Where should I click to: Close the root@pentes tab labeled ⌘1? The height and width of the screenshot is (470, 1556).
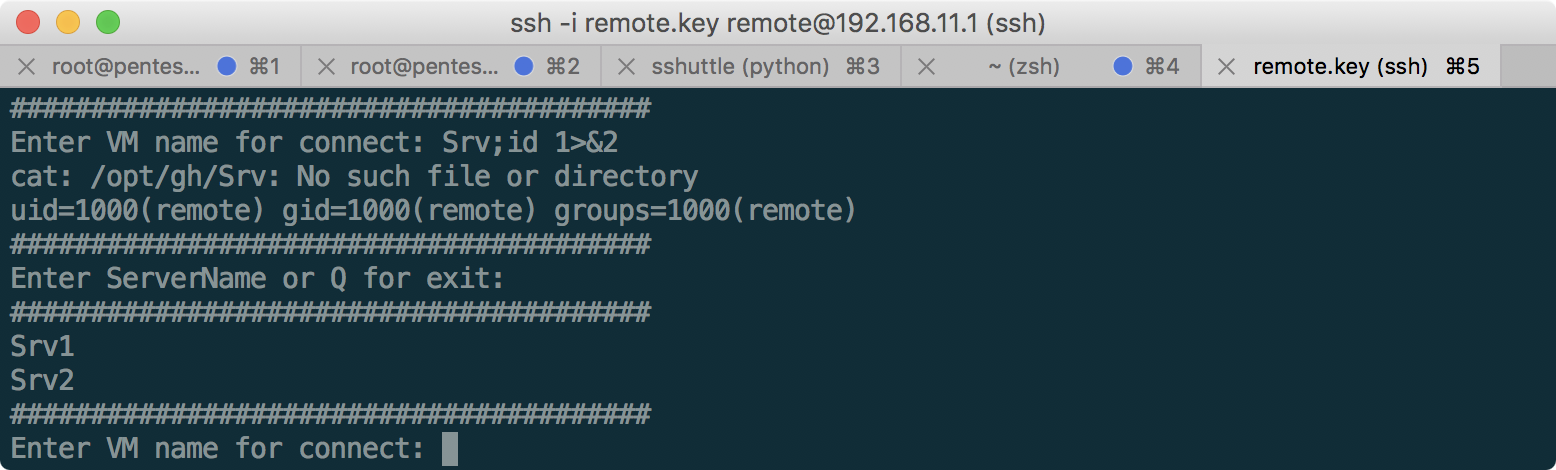pyautogui.click(x=27, y=67)
